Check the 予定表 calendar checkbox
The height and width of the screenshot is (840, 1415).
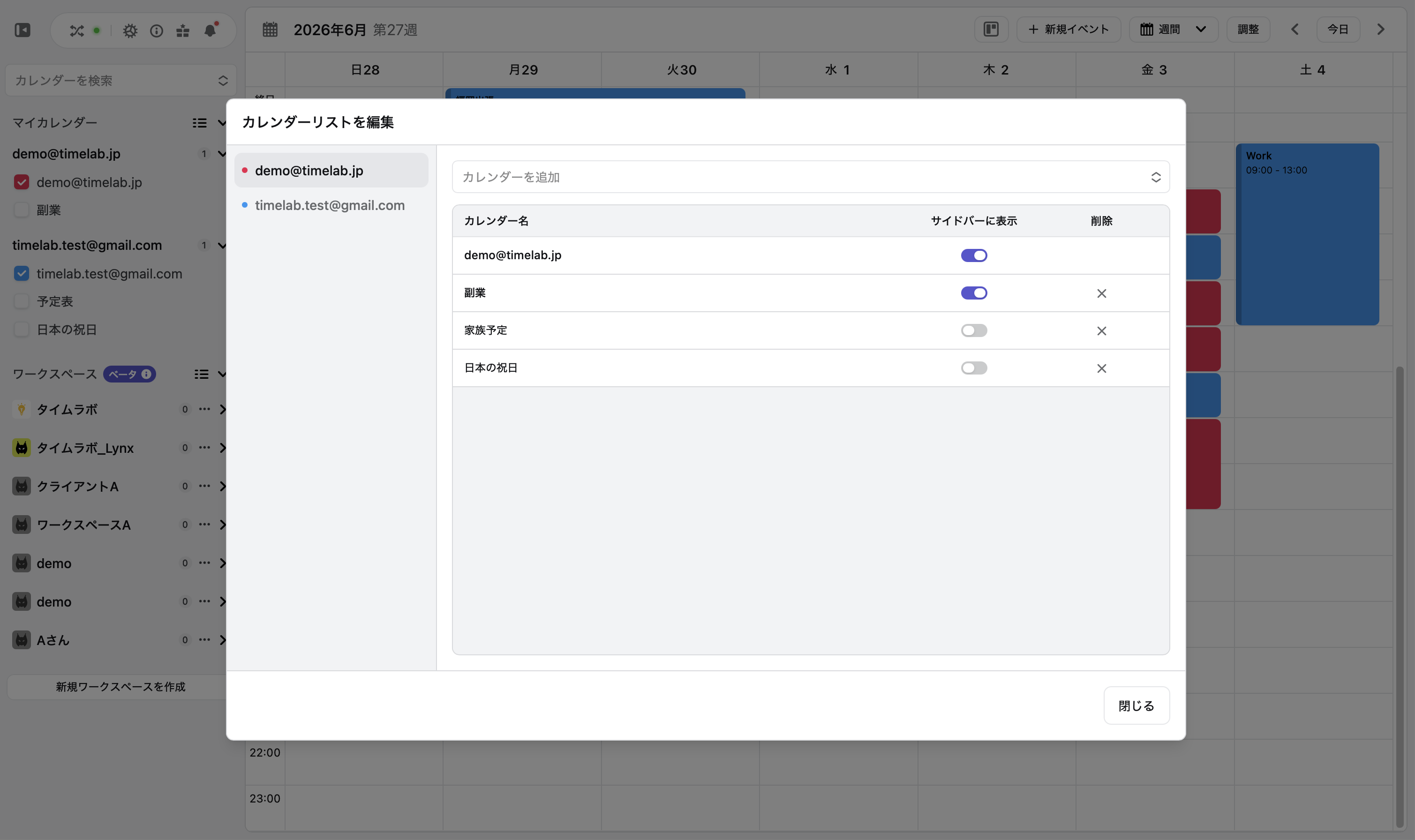point(22,301)
